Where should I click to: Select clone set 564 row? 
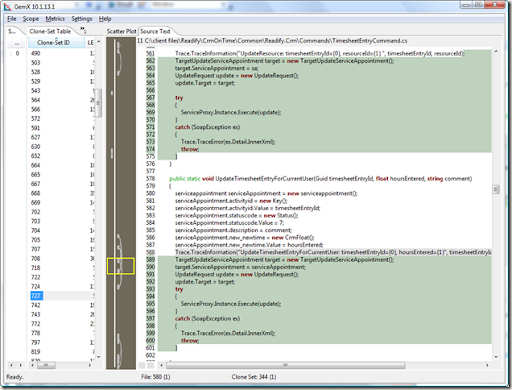pos(62,100)
